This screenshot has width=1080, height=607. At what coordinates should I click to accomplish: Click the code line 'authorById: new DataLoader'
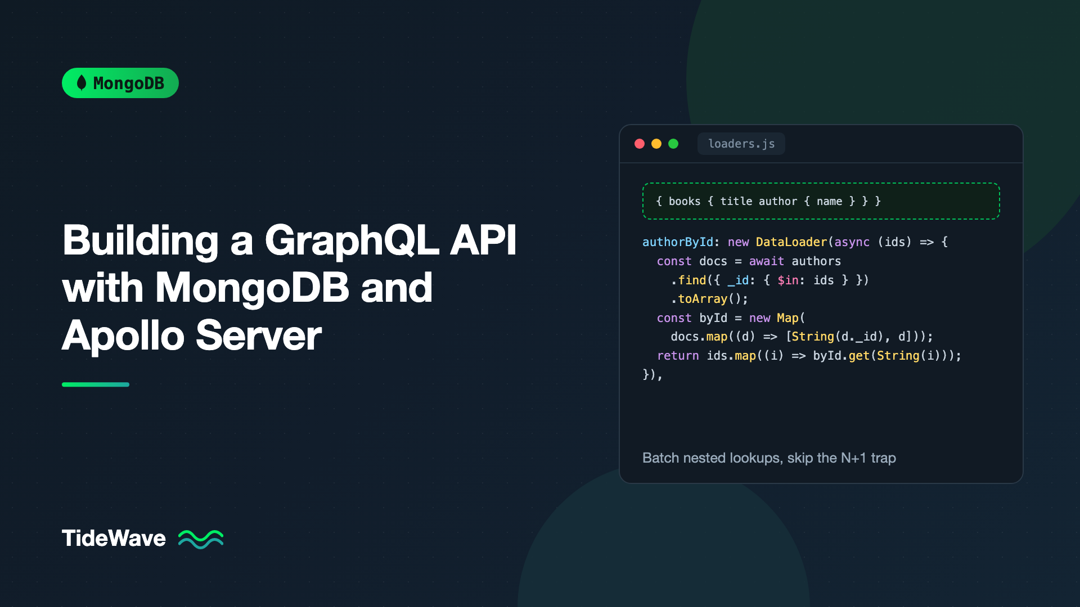coord(795,242)
